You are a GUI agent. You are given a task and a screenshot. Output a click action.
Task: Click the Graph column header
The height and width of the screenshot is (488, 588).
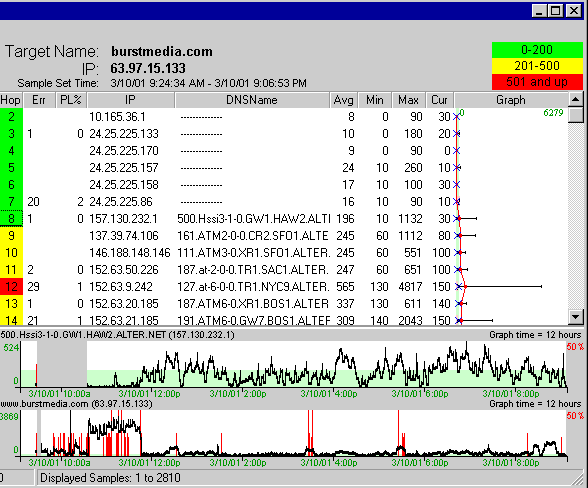point(511,100)
